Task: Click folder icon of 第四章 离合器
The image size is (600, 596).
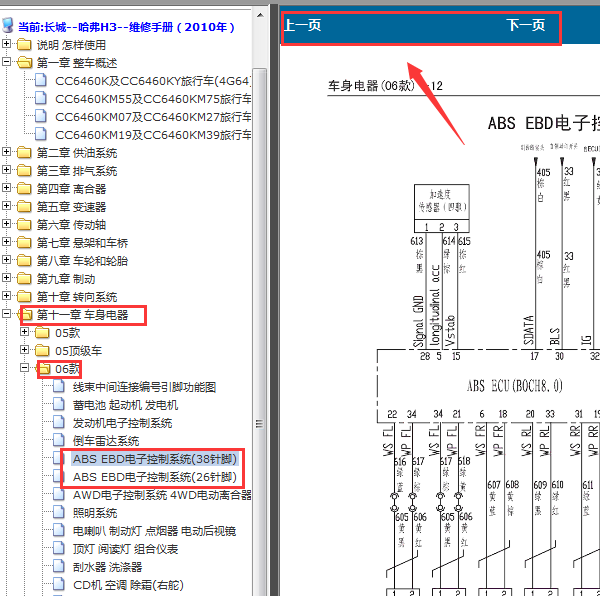Action: [24, 189]
